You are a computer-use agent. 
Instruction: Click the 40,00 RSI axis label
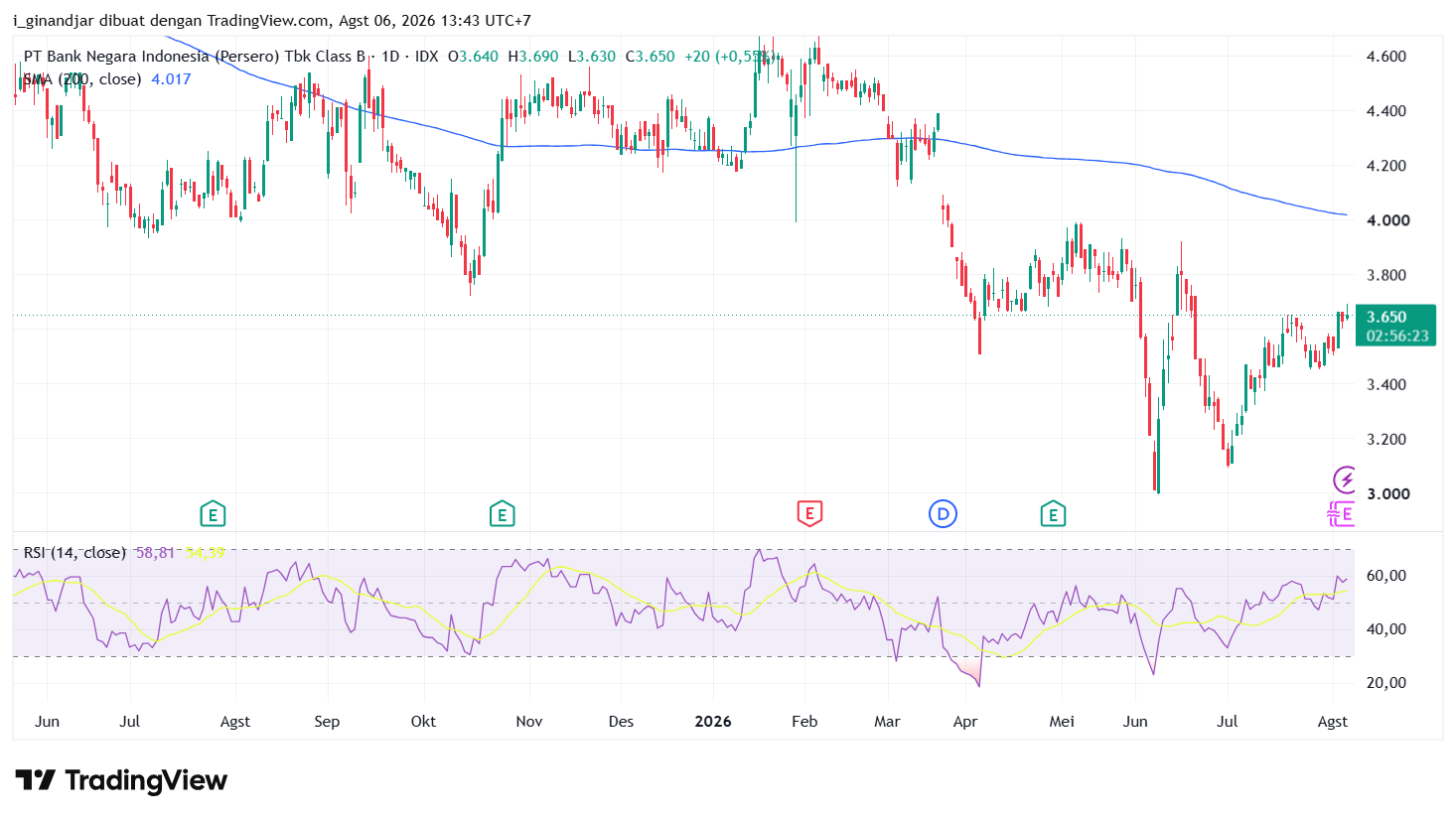(x=1385, y=629)
